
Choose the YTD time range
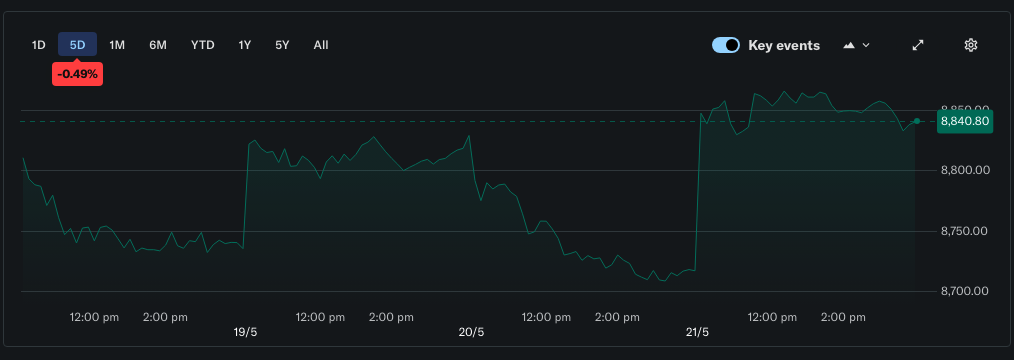click(202, 45)
